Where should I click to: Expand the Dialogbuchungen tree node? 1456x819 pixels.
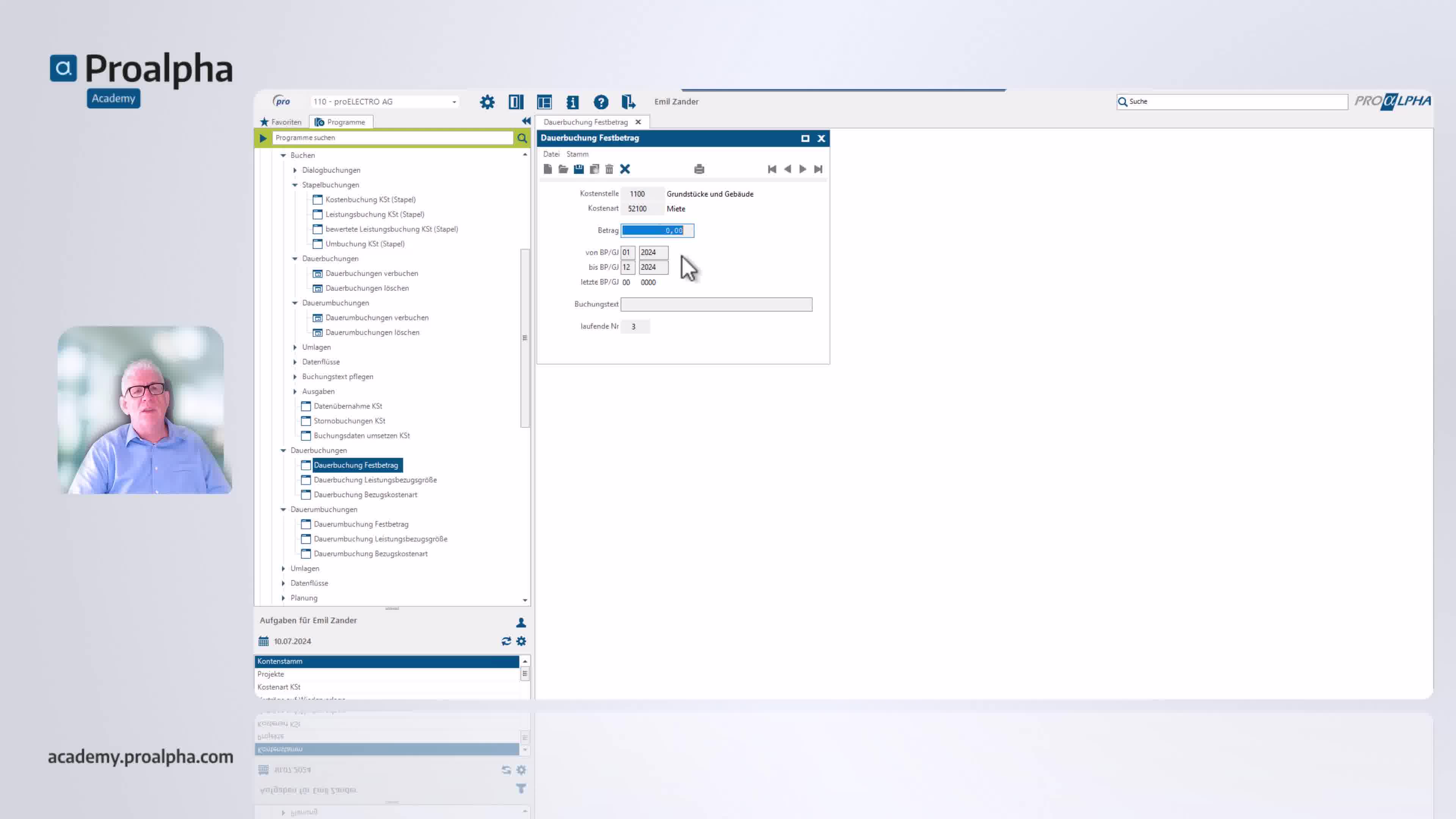[x=295, y=170]
